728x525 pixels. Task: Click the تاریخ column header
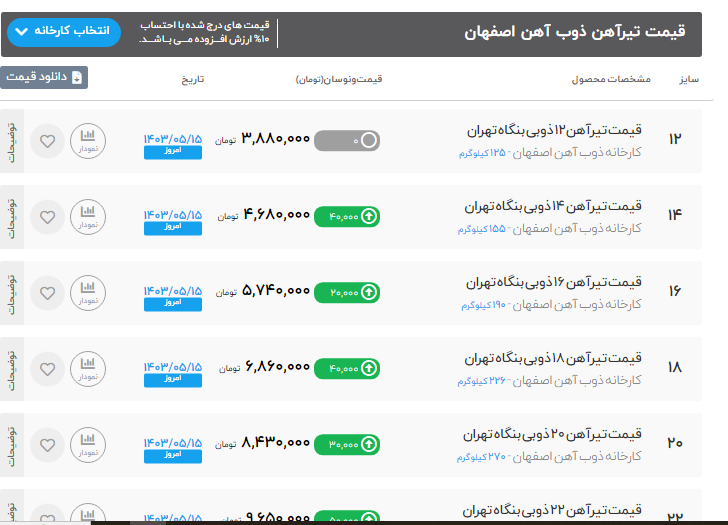coord(192,78)
